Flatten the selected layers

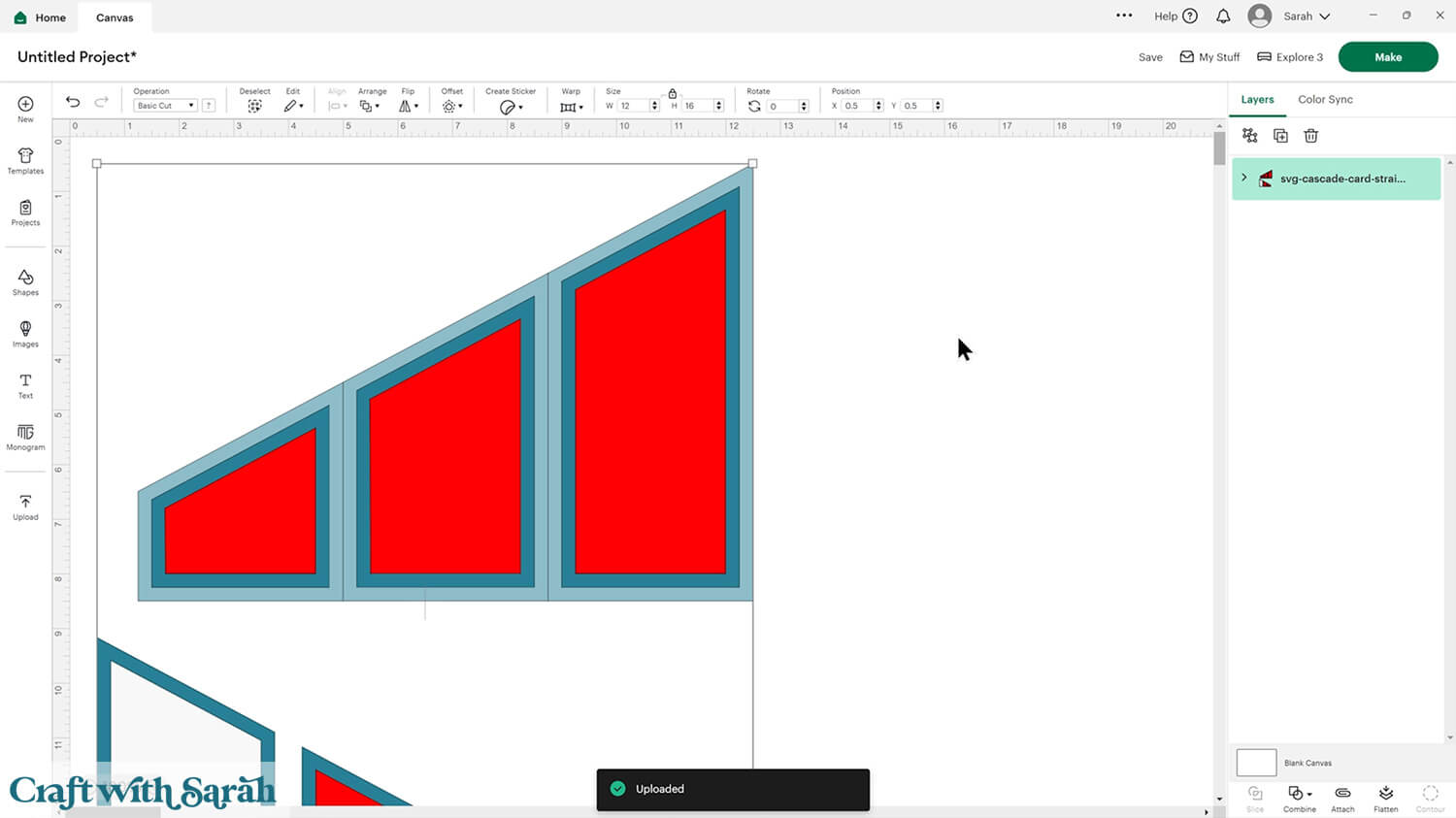click(x=1385, y=798)
